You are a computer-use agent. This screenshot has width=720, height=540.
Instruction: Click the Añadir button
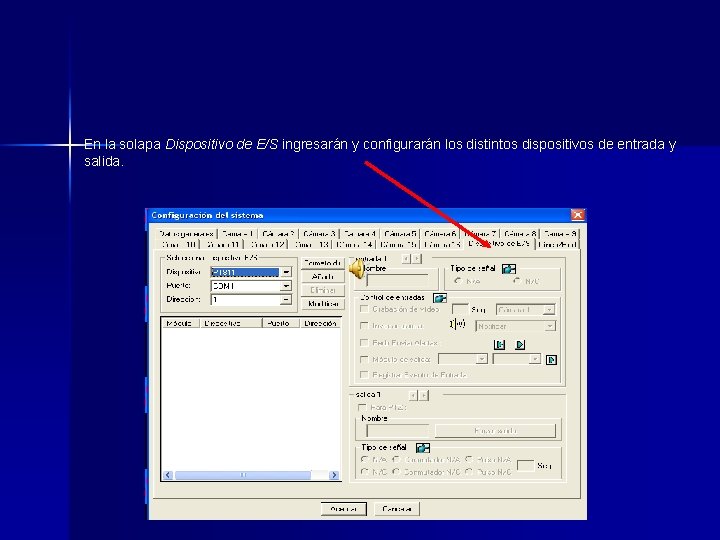pos(323,276)
